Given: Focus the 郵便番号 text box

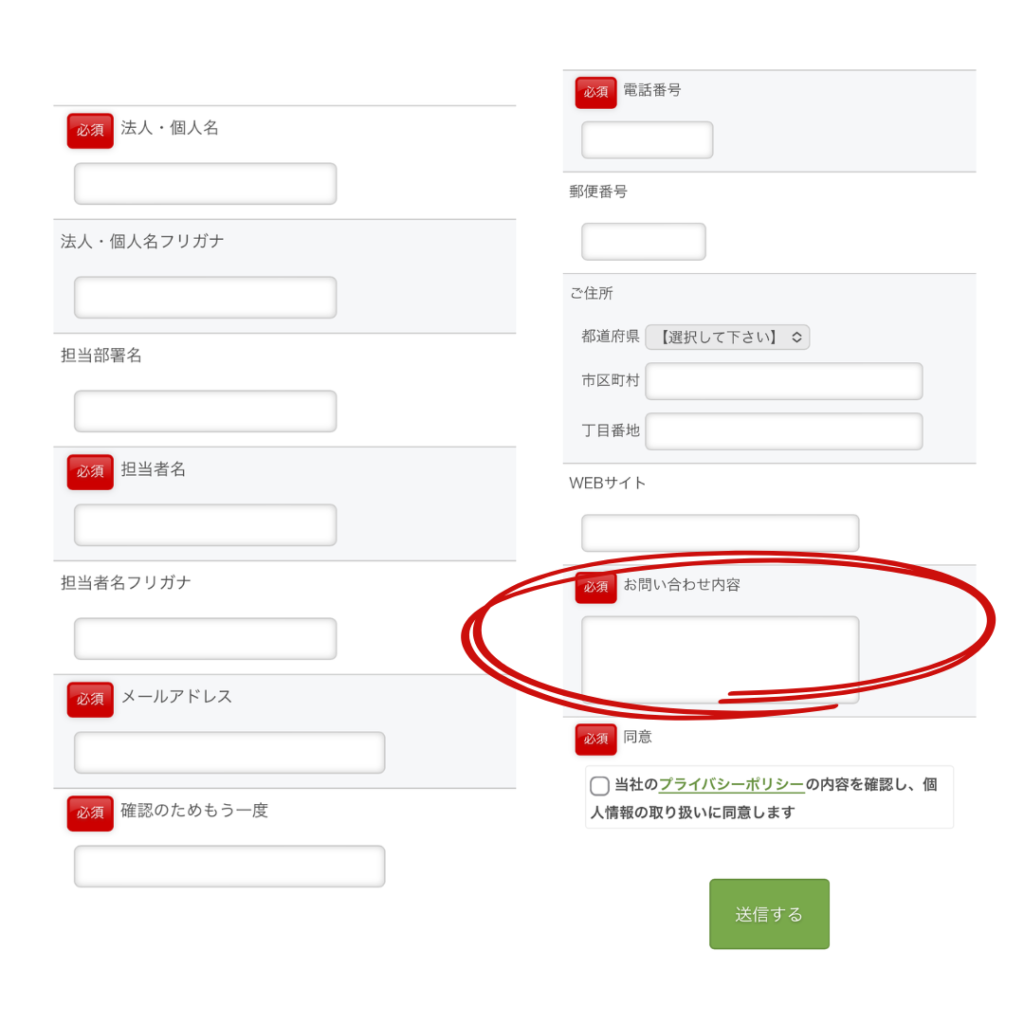Looking at the screenshot, I should pyautogui.click(x=643, y=242).
